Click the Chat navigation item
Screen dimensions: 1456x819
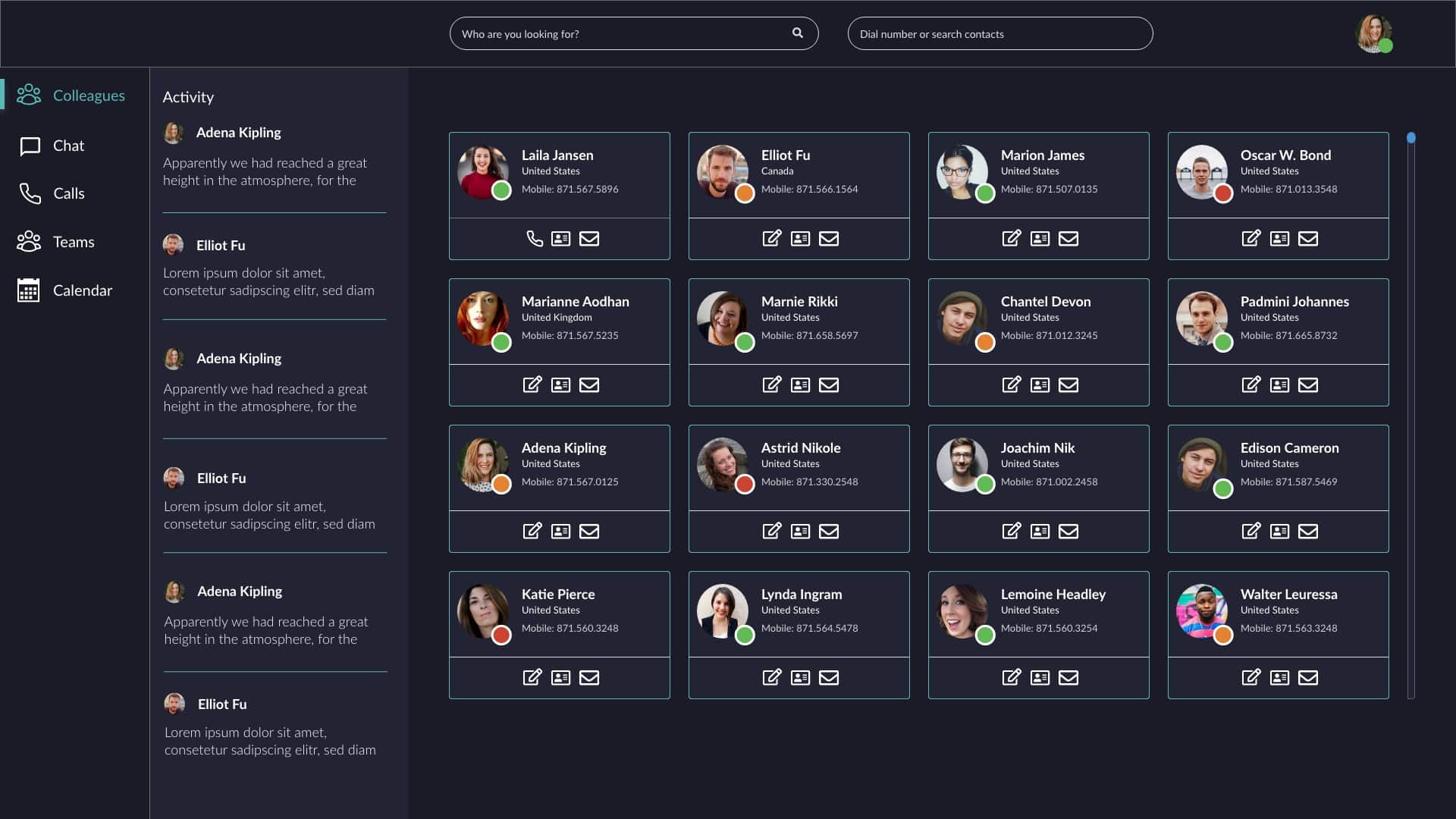point(68,145)
